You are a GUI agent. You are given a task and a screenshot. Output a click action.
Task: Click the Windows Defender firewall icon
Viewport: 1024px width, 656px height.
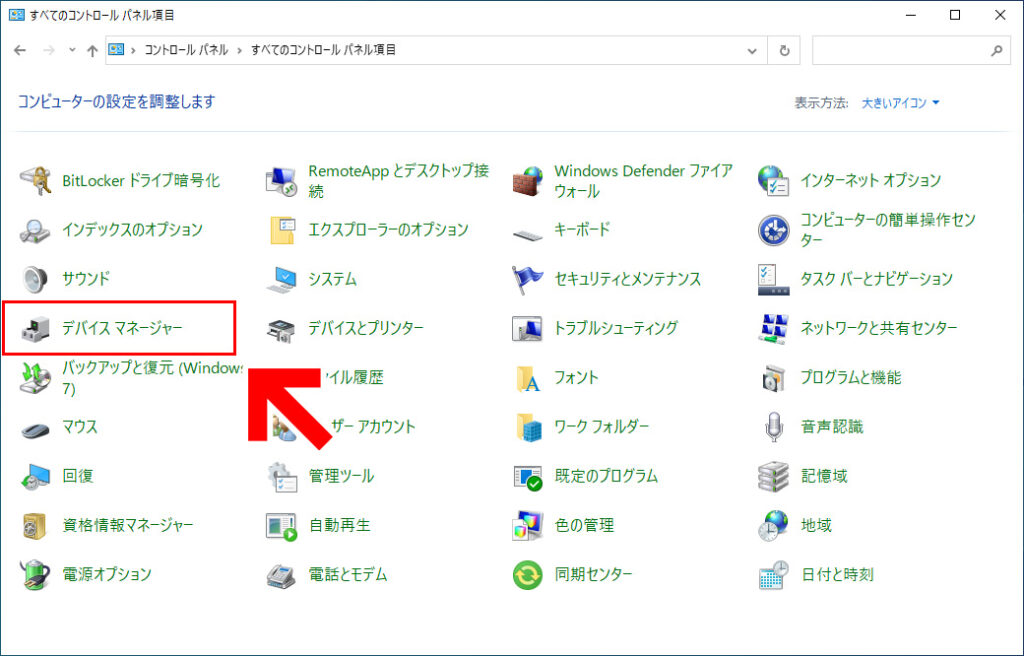point(528,181)
